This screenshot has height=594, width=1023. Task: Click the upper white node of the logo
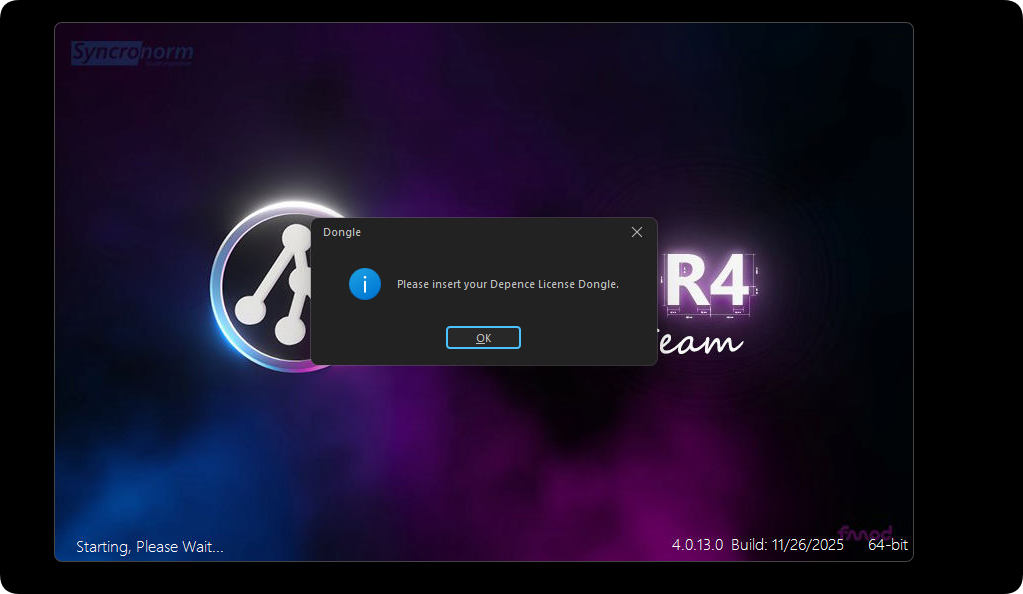(295, 238)
